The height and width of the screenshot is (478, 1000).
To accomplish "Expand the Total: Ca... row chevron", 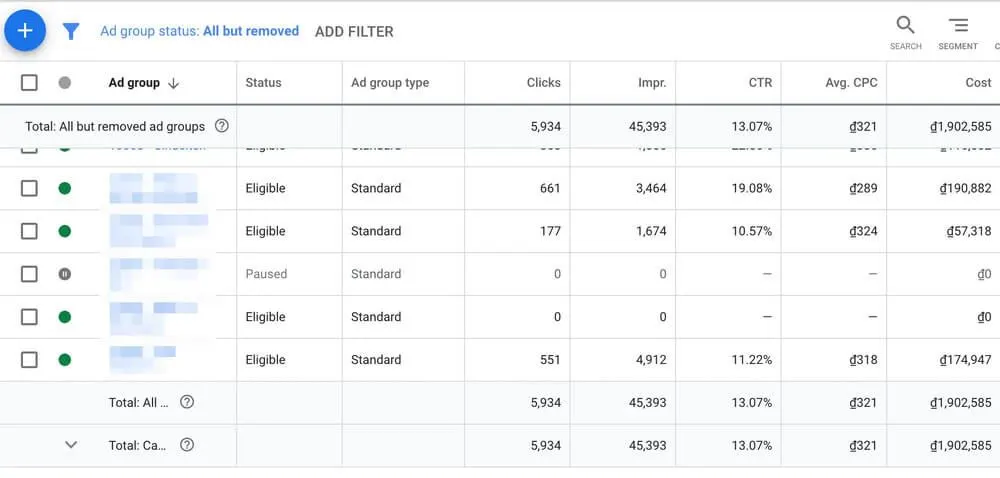I will 71,445.
